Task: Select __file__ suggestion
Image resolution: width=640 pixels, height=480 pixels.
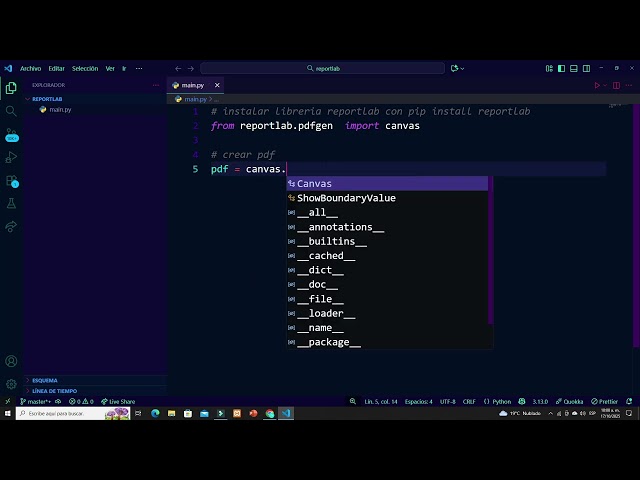Action: coord(387,299)
